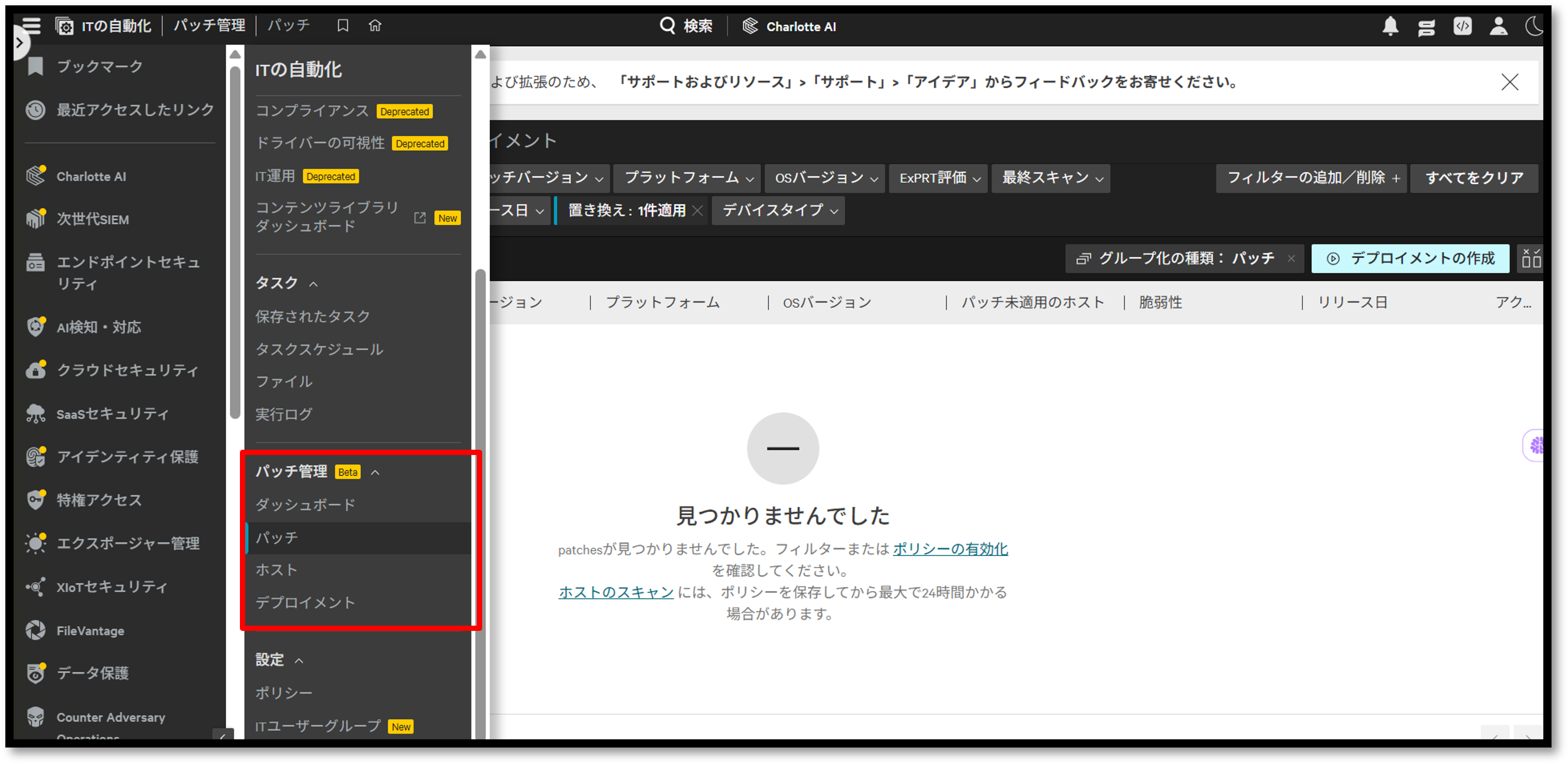Open IT運用 Deprecated menu item
This screenshot has width=1568, height=764.
[x=307, y=176]
